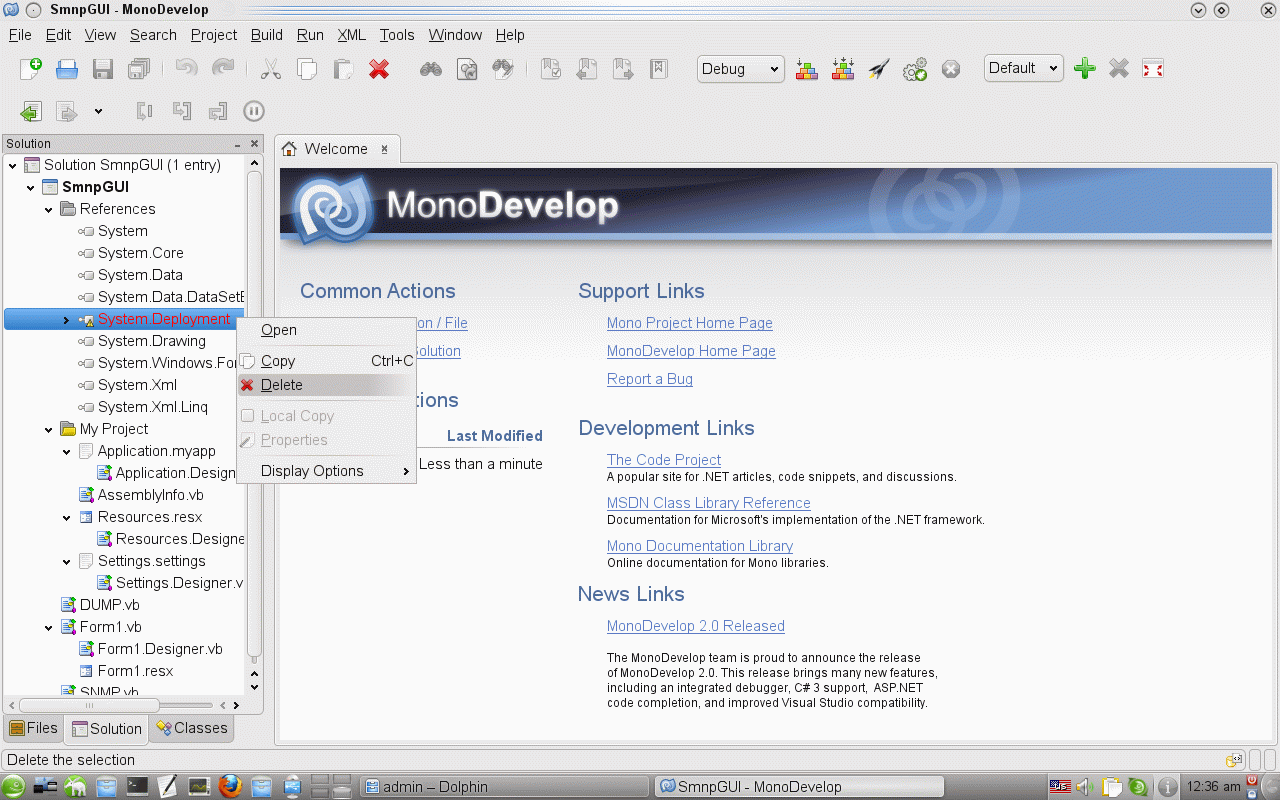
Task: Click the Report a Bug link
Action: 650,379
